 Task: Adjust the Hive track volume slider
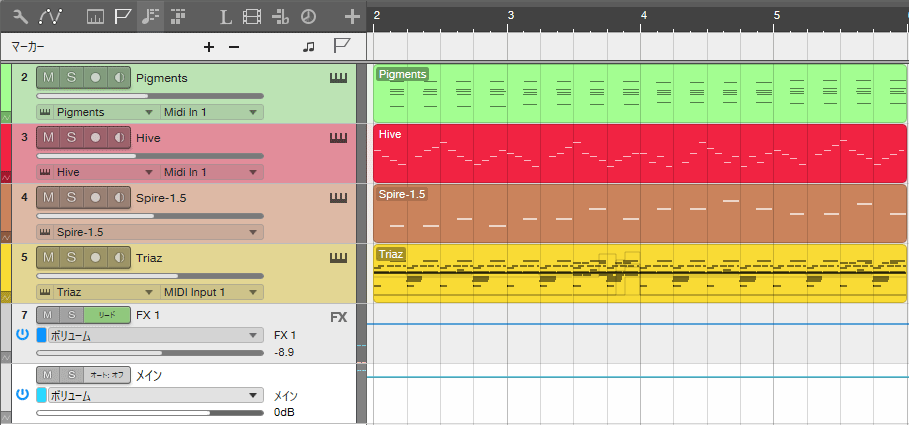[150, 156]
